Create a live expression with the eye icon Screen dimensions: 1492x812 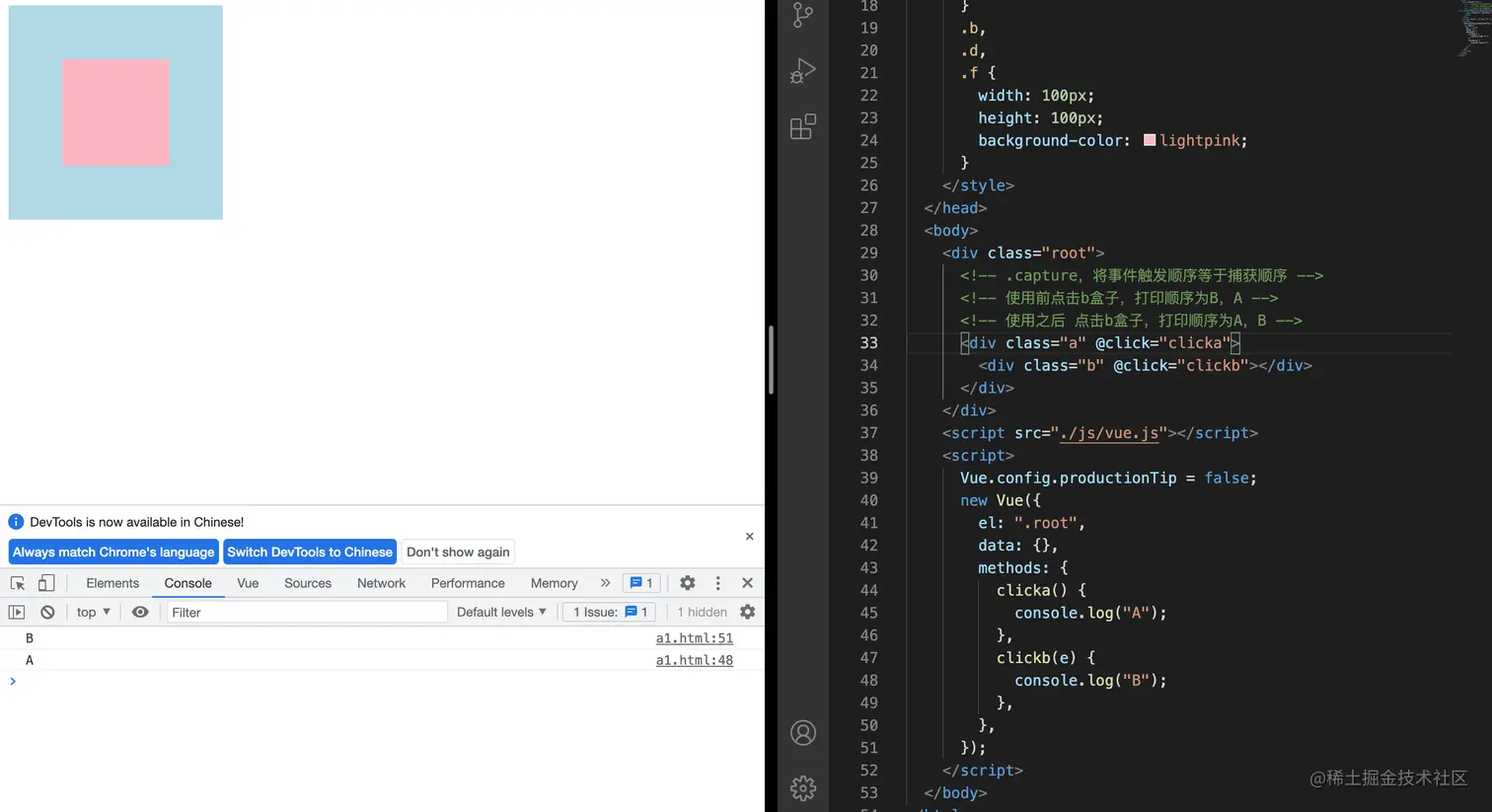pyautogui.click(x=140, y=612)
